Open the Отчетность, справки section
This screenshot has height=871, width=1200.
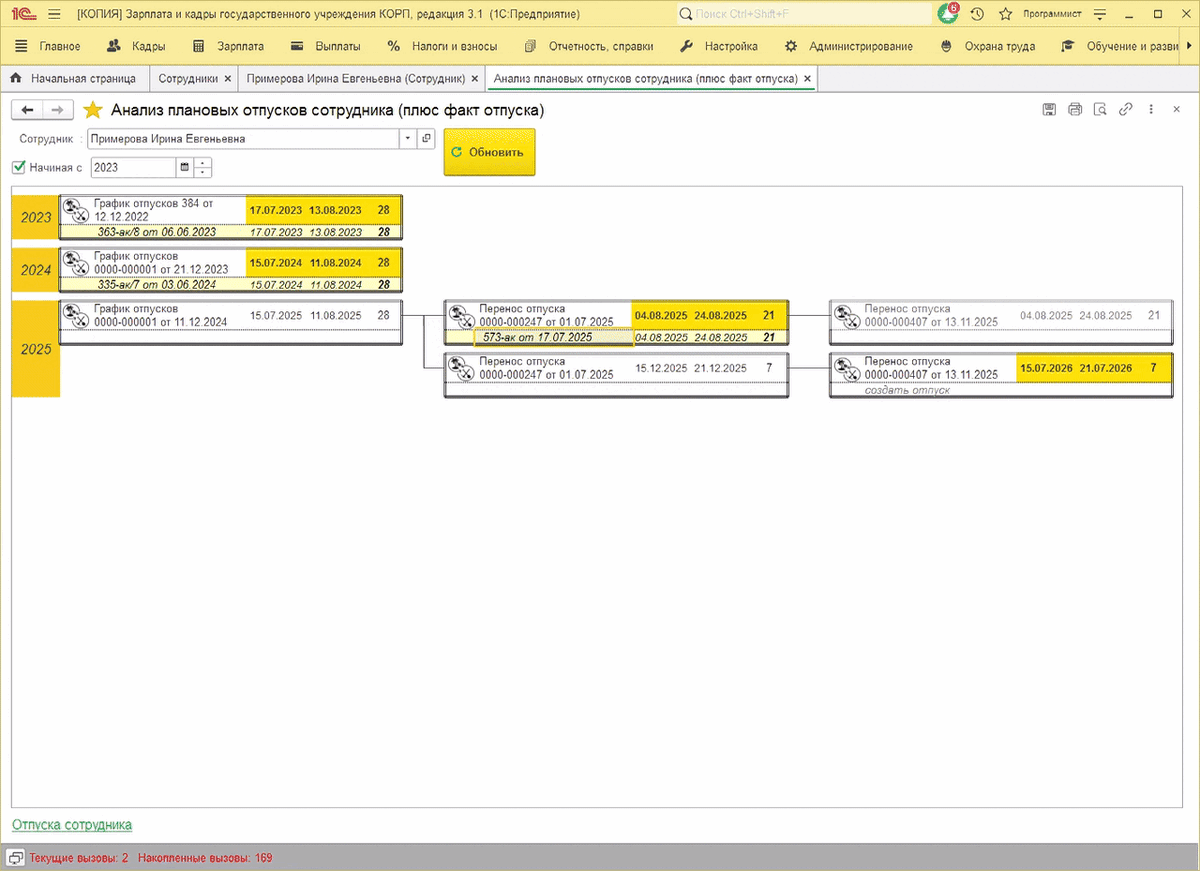click(588, 46)
